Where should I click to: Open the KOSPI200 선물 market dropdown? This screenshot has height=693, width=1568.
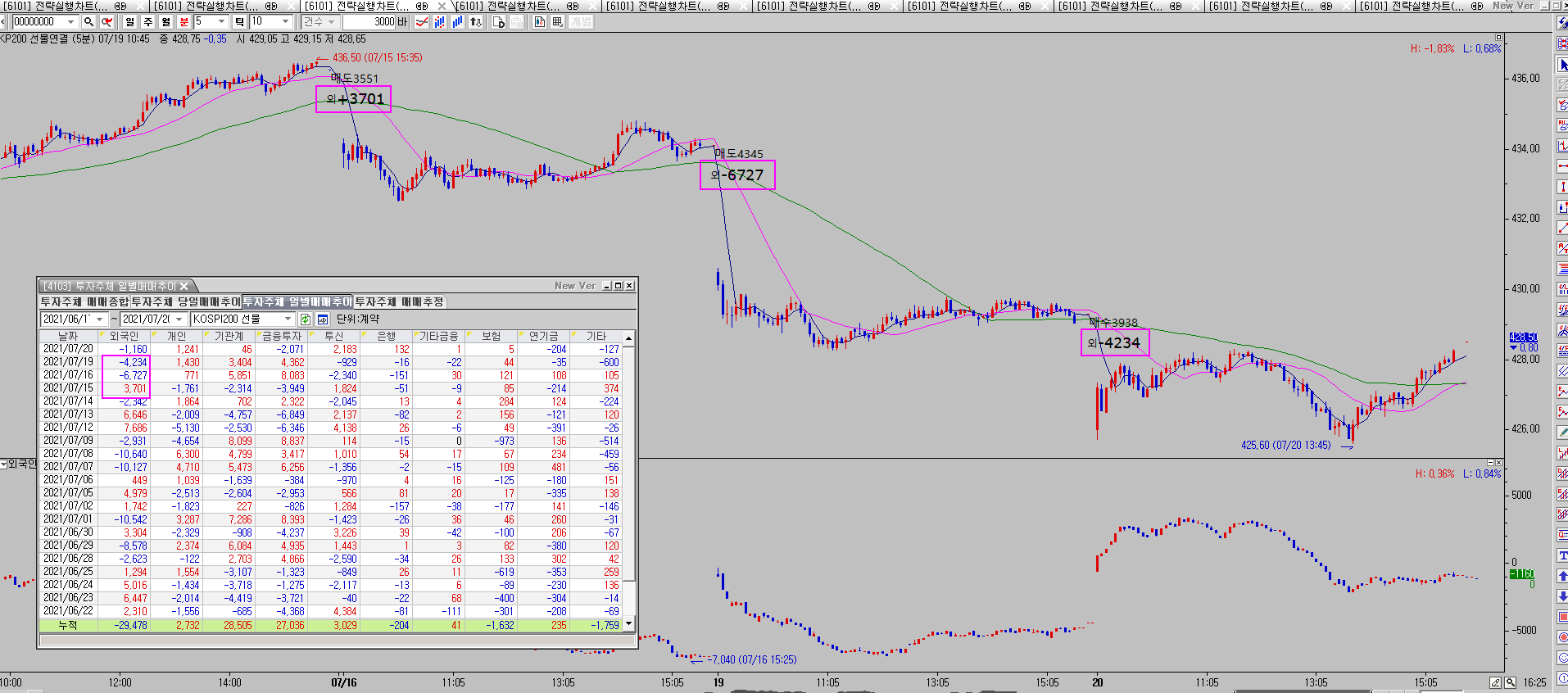(288, 319)
